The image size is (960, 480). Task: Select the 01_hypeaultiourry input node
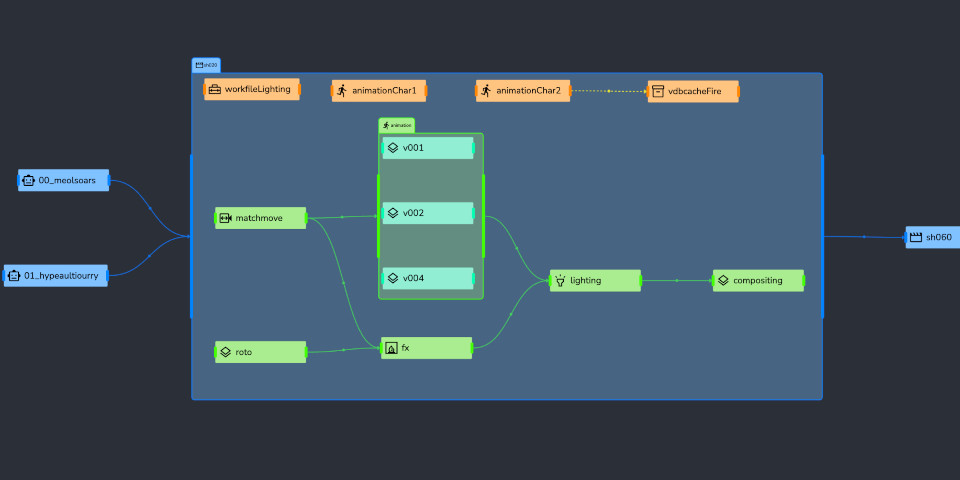(x=56, y=275)
